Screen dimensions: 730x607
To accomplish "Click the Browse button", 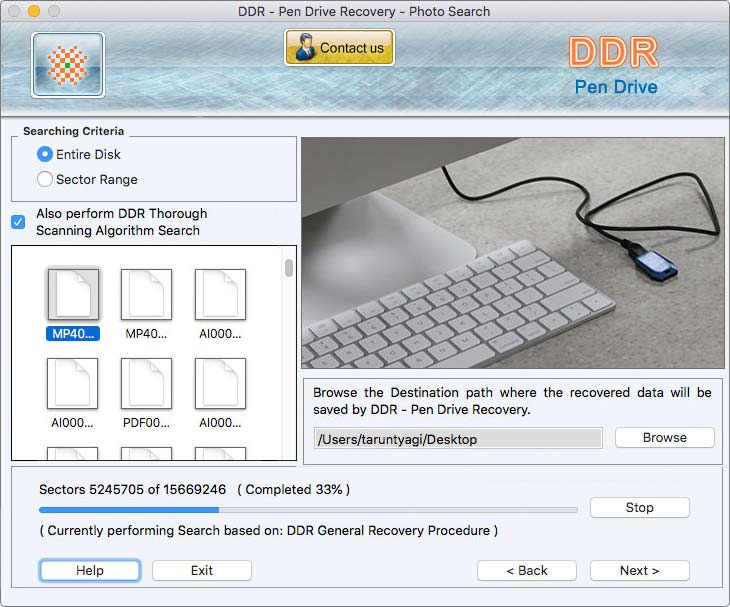I will (x=664, y=438).
